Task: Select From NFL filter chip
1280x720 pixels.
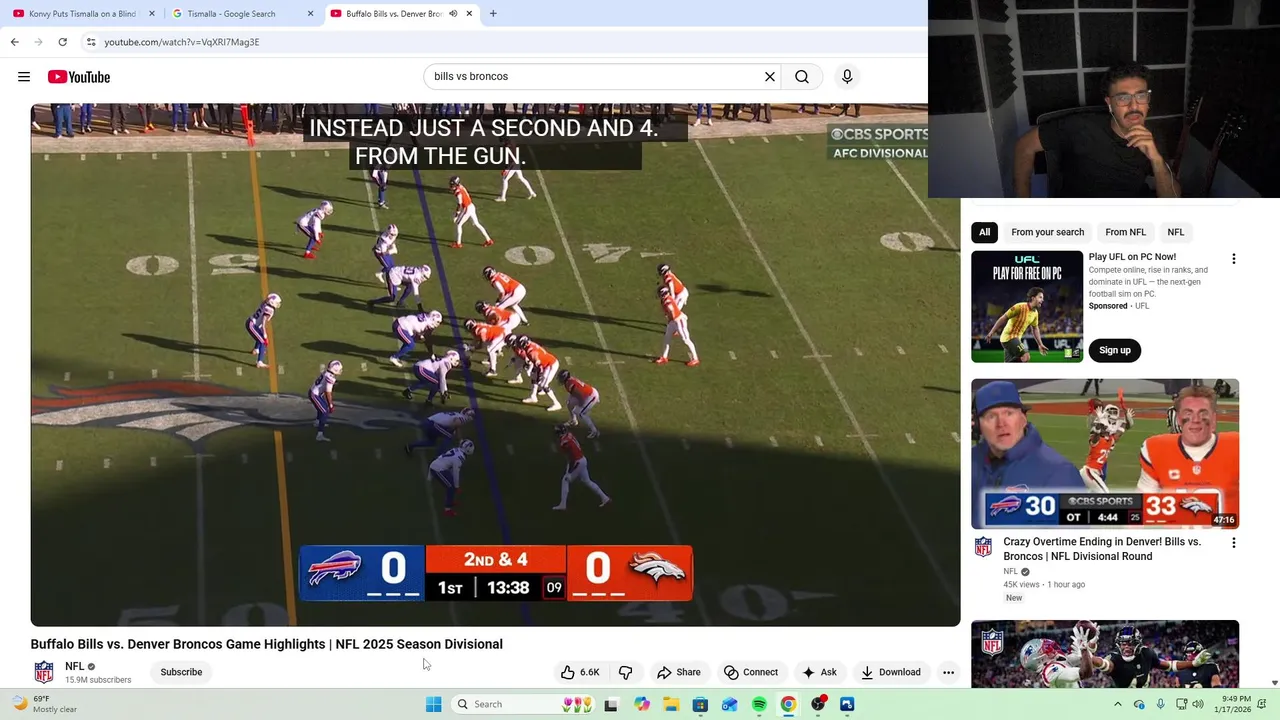Action: [1125, 232]
